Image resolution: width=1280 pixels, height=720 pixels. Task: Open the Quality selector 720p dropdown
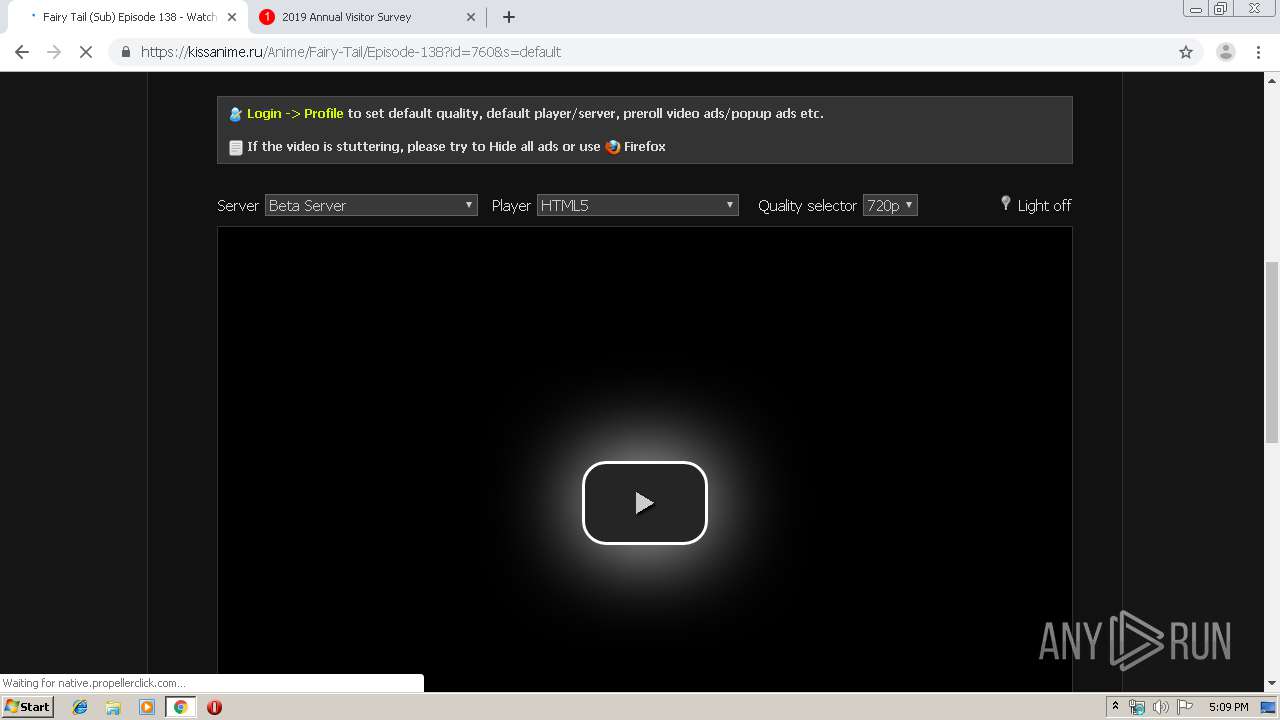[890, 205]
